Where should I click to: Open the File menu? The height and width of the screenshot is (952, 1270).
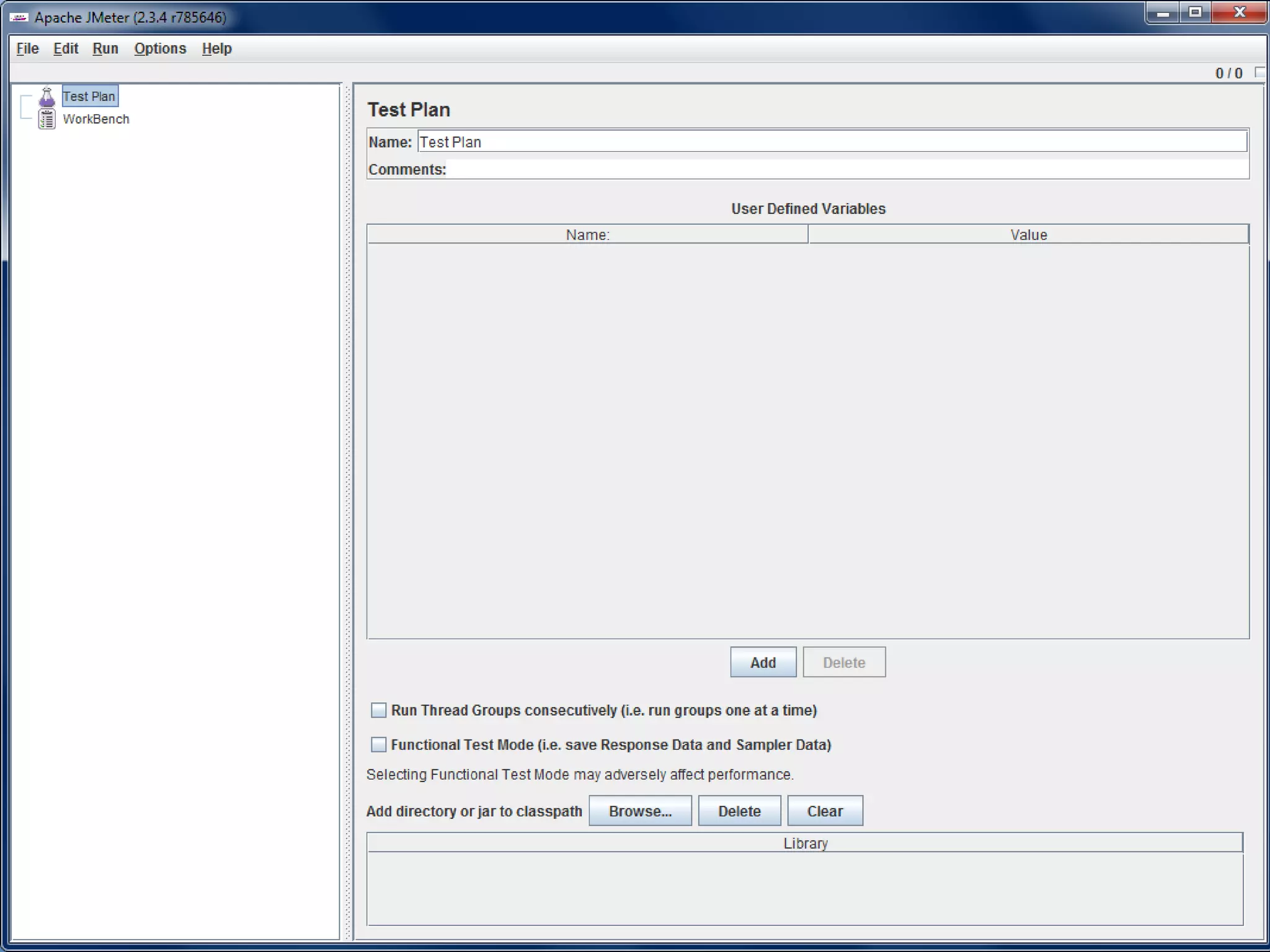[27, 48]
